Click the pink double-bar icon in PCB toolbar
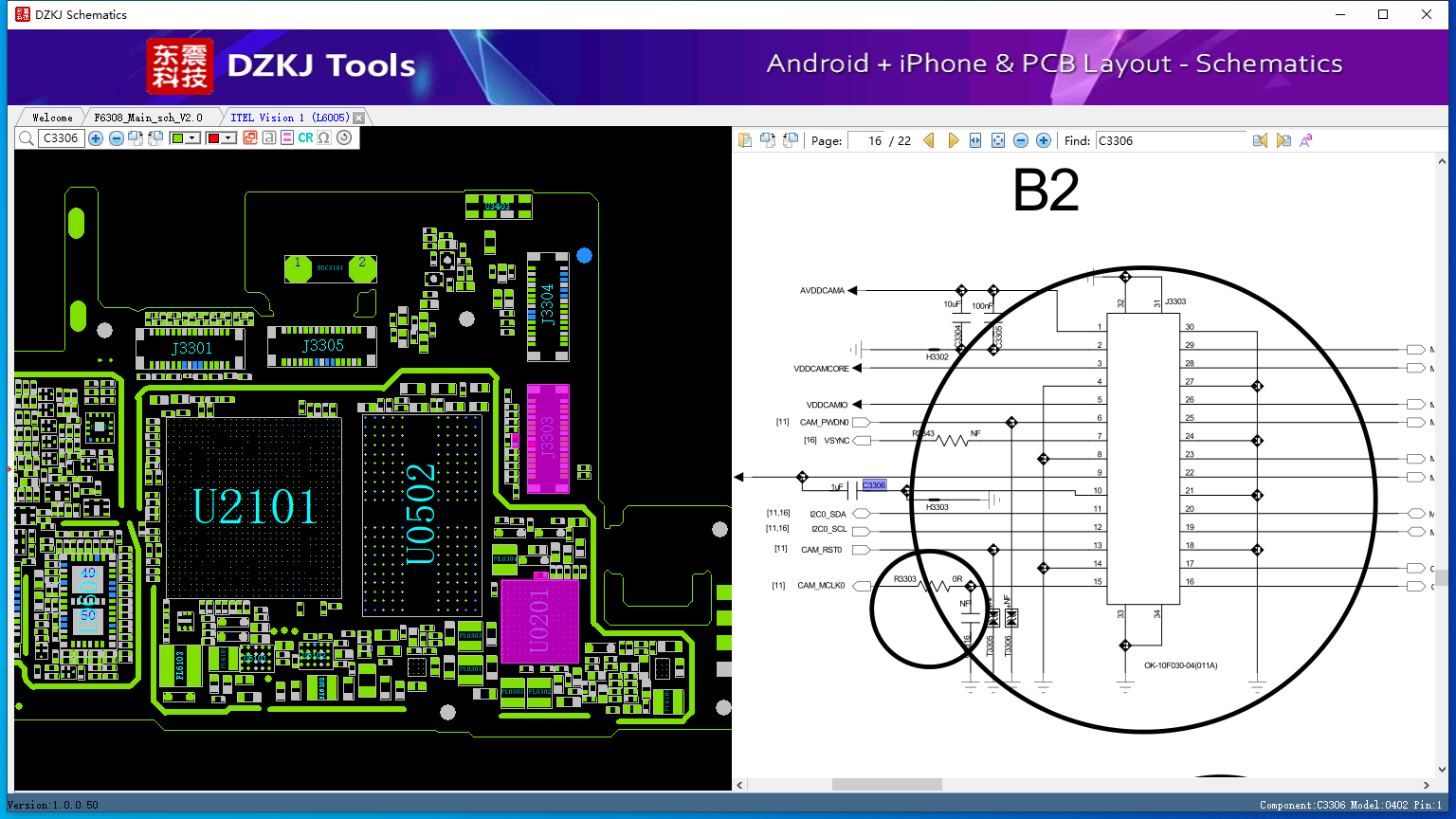The image size is (1456, 819). click(287, 138)
